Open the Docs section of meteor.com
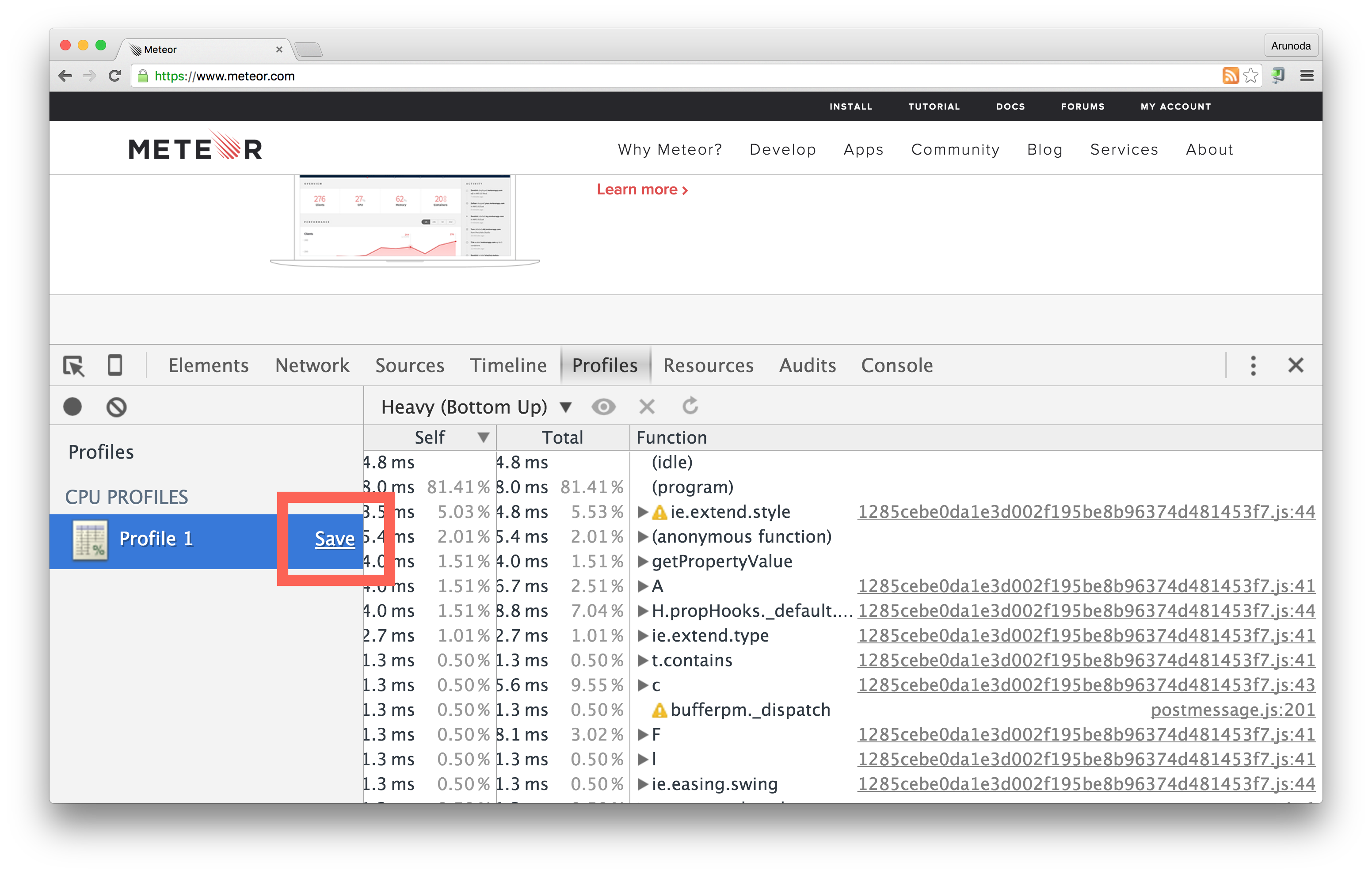This screenshot has height=874, width=1372. [1010, 106]
